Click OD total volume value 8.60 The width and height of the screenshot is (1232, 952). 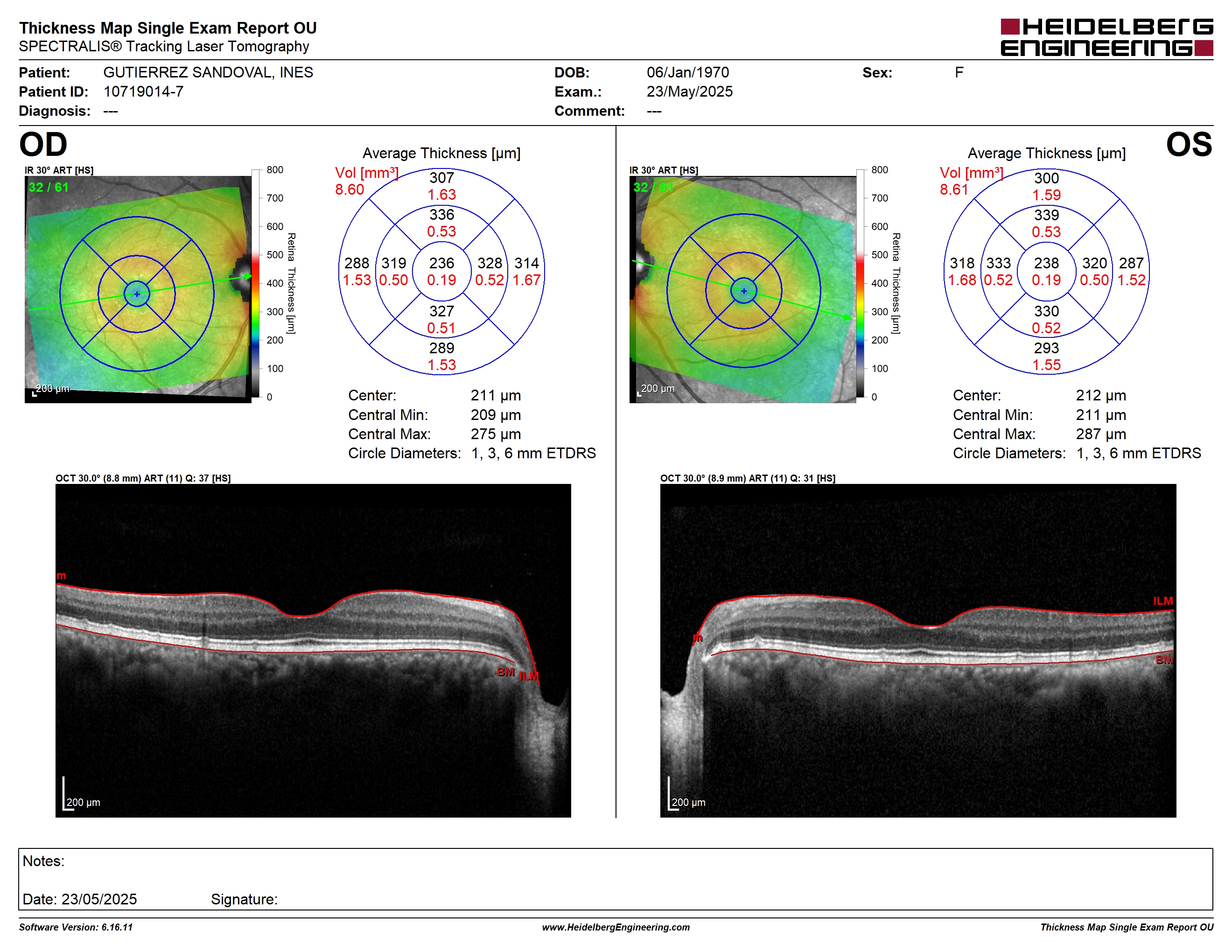350,189
